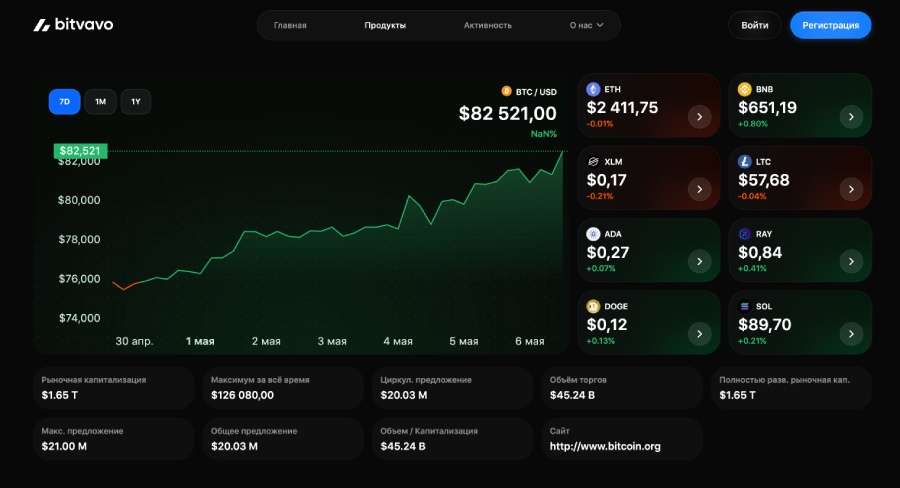The height and width of the screenshot is (488, 900).
Task: Click the 3 мая date axis label
Action: pos(332,341)
